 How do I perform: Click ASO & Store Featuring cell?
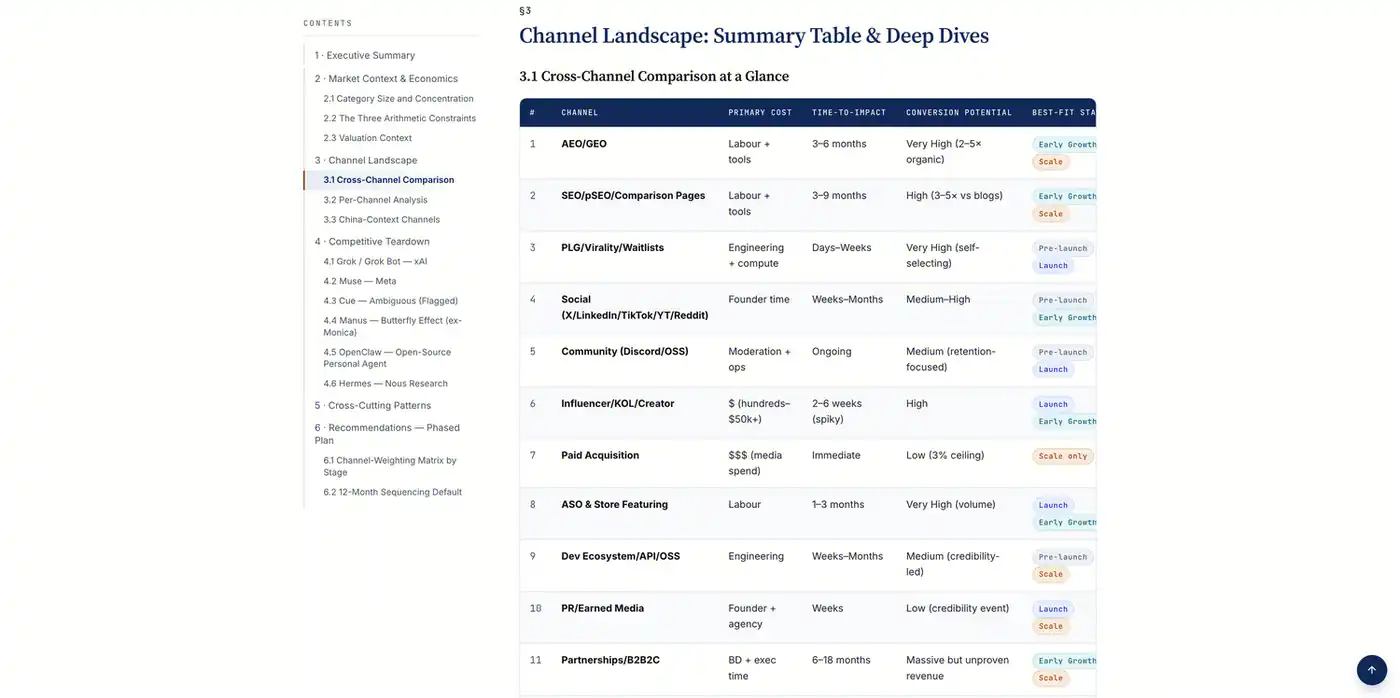point(614,505)
